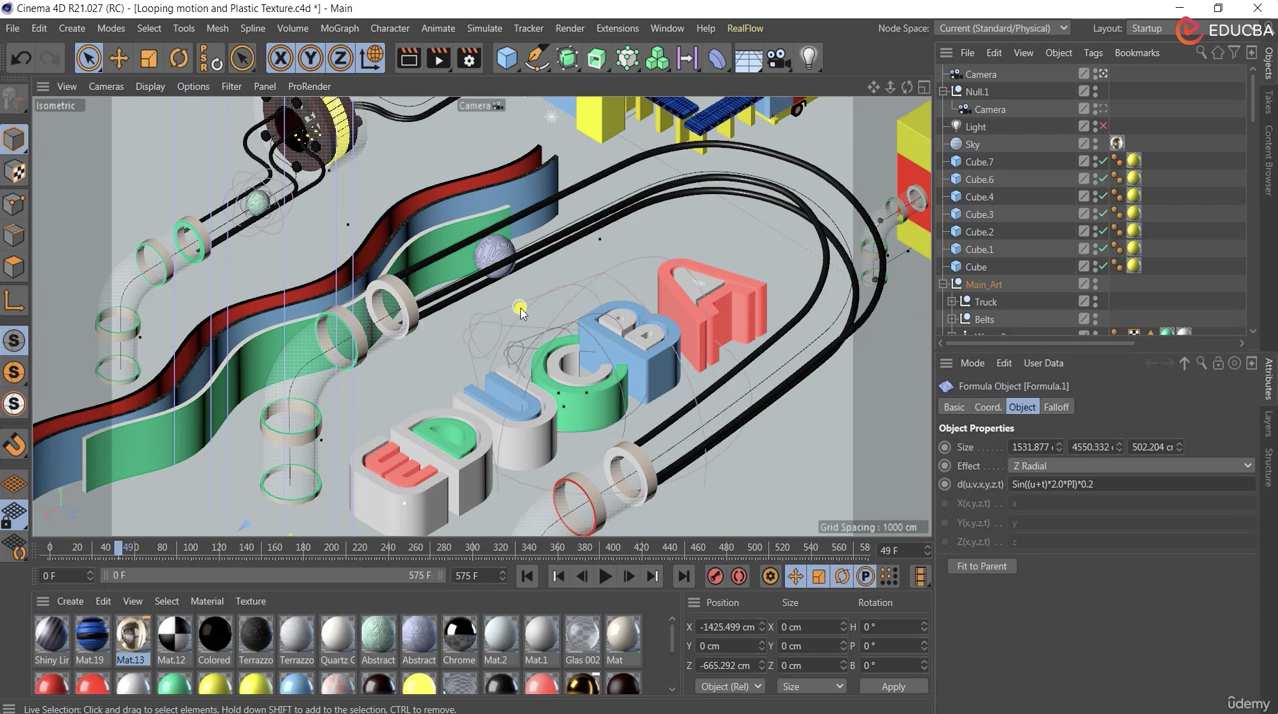Image resolution: width=1278 pixels, height=714 pixels.
Task: Click the Apply button in Coordinates panel
Action: pyautogui.click(x=893, y=686)
